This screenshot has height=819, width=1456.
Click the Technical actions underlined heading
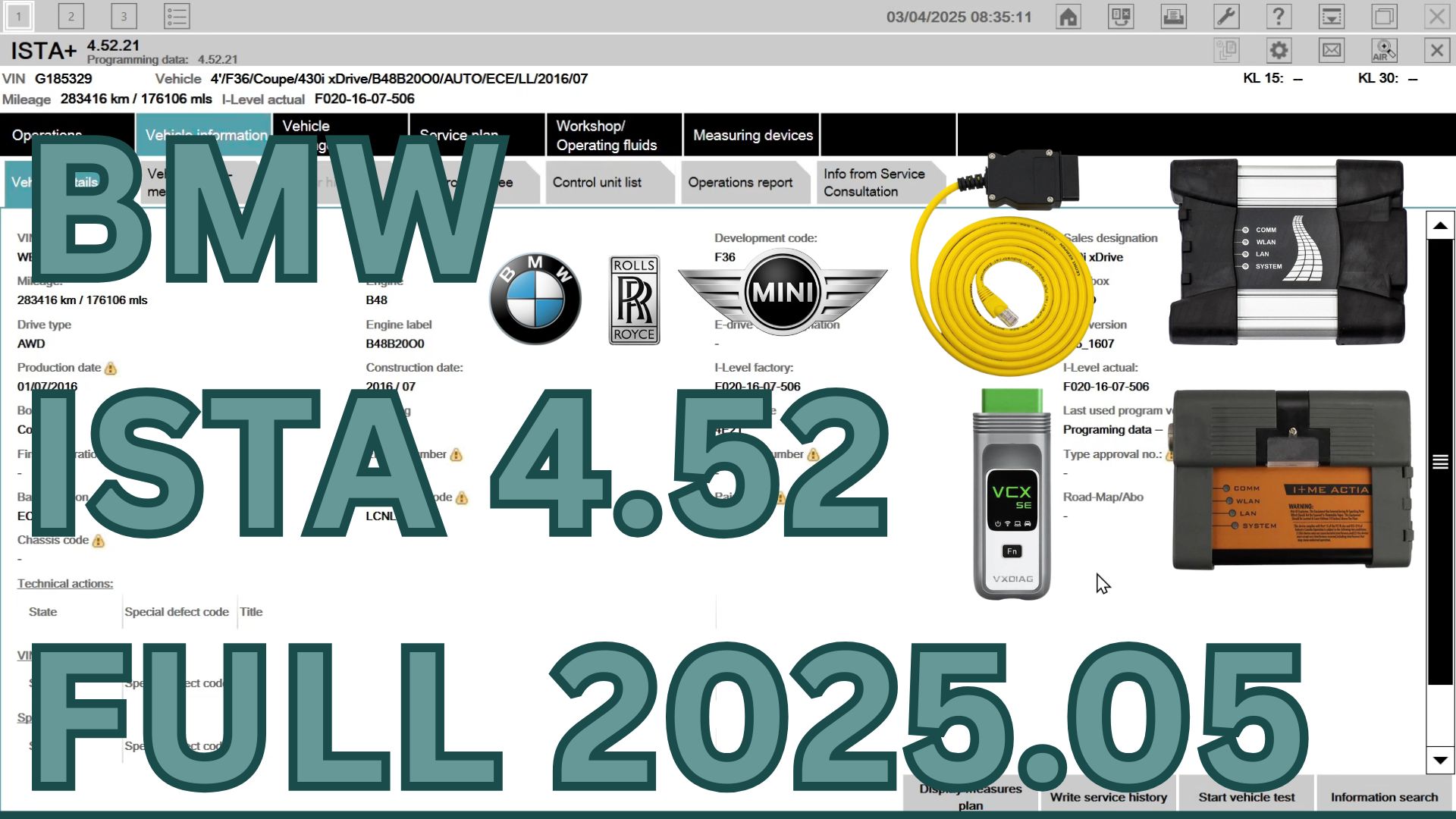click(65, 583)
